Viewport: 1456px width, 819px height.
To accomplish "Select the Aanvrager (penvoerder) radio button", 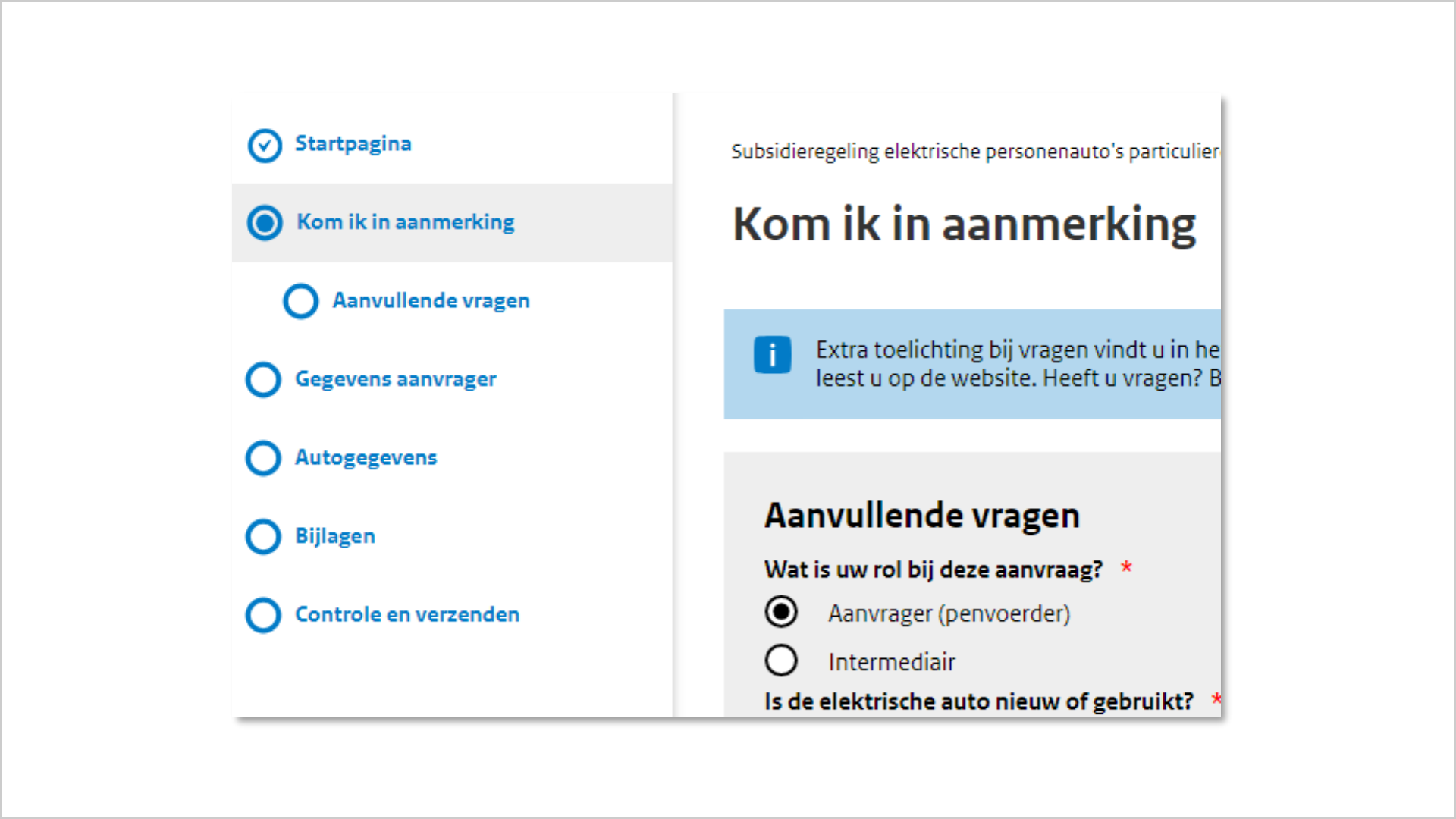I will pos(782,612).
